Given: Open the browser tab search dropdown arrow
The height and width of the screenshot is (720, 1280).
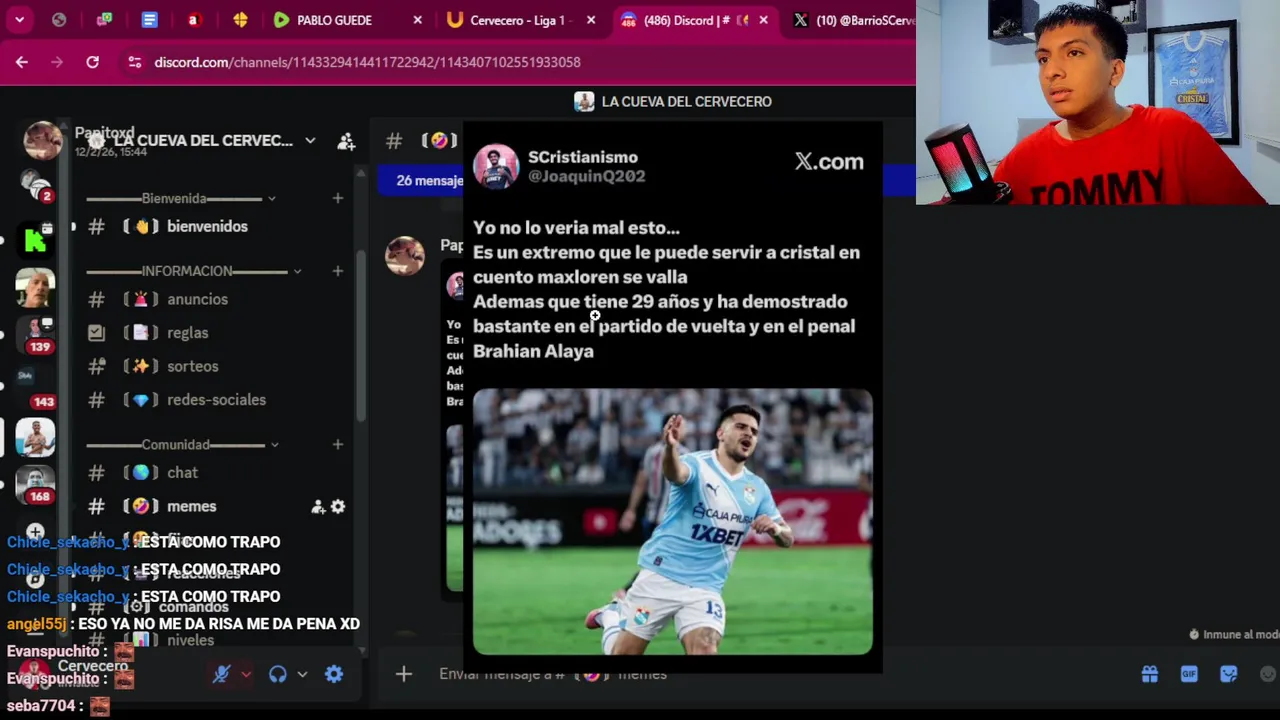Looking at the screenshot, I should pos(19,20).
